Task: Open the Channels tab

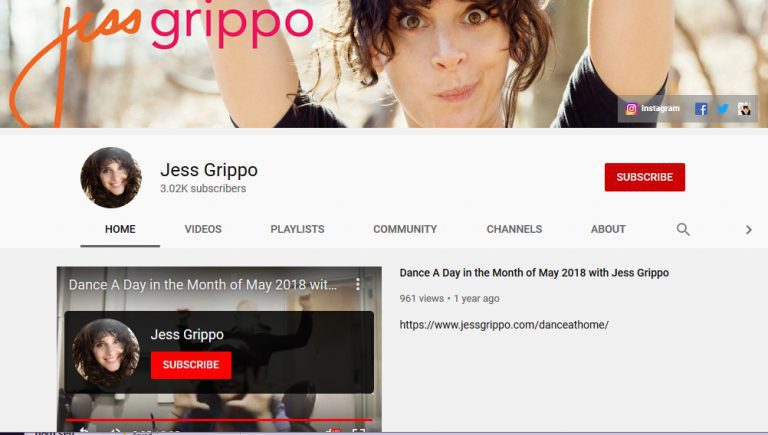Action: tap(514, 229)
